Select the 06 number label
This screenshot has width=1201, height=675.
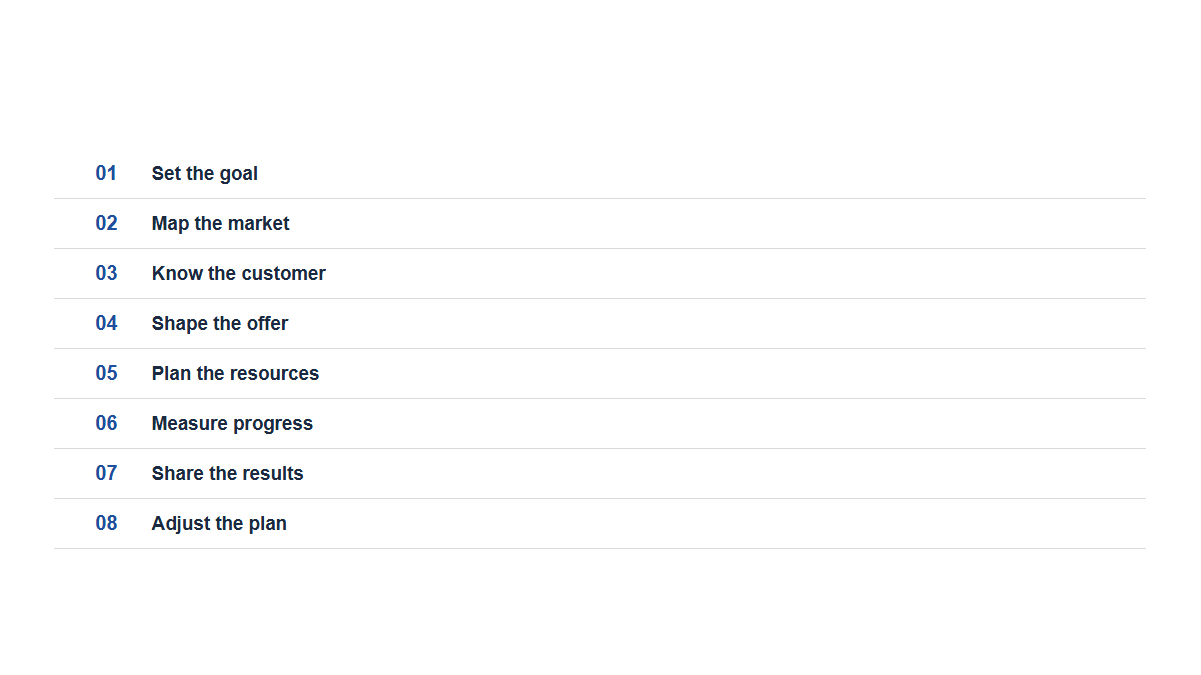point(106,423)
